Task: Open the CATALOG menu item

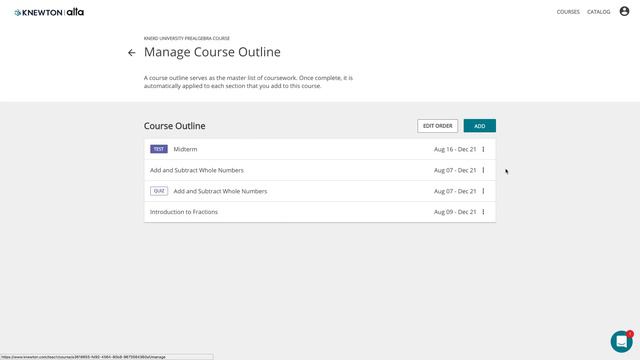Action: 598,12
